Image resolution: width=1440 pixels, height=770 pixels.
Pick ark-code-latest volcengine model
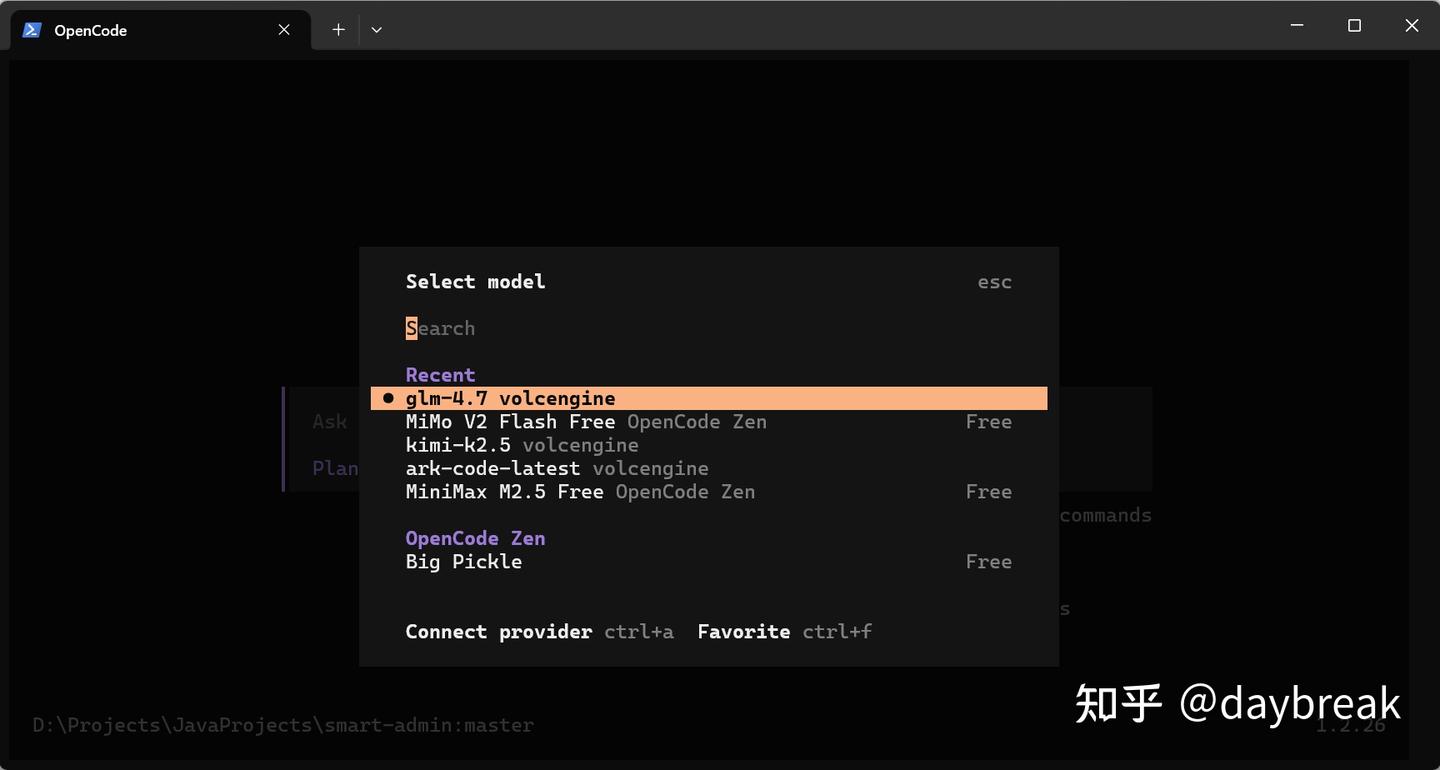(709, 468)
